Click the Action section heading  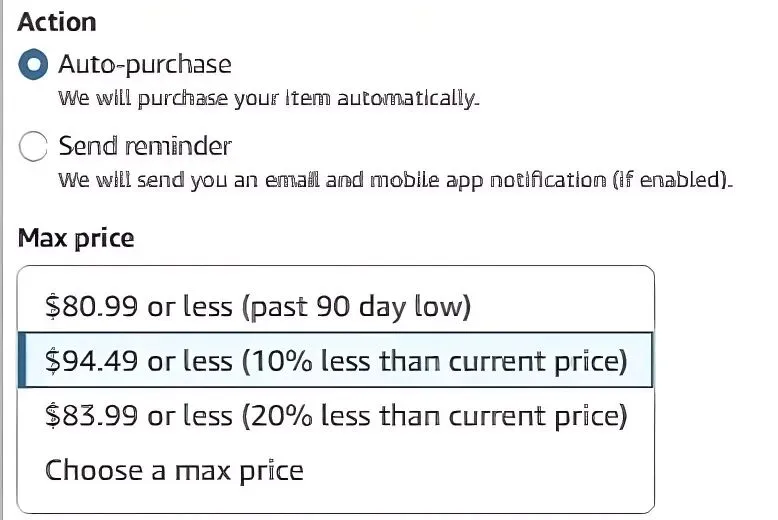click(57, 22)
